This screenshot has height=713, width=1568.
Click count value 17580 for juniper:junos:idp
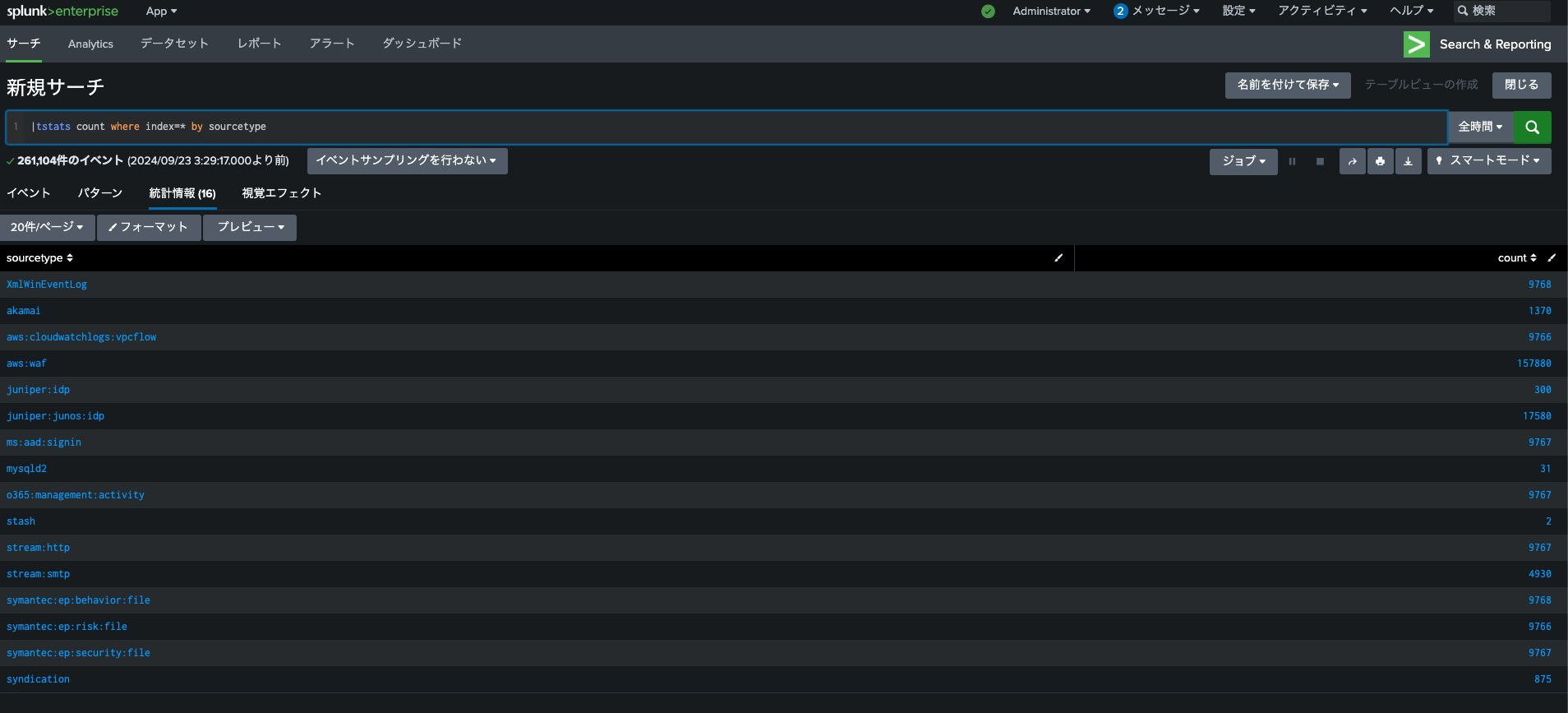[1537, 416]
